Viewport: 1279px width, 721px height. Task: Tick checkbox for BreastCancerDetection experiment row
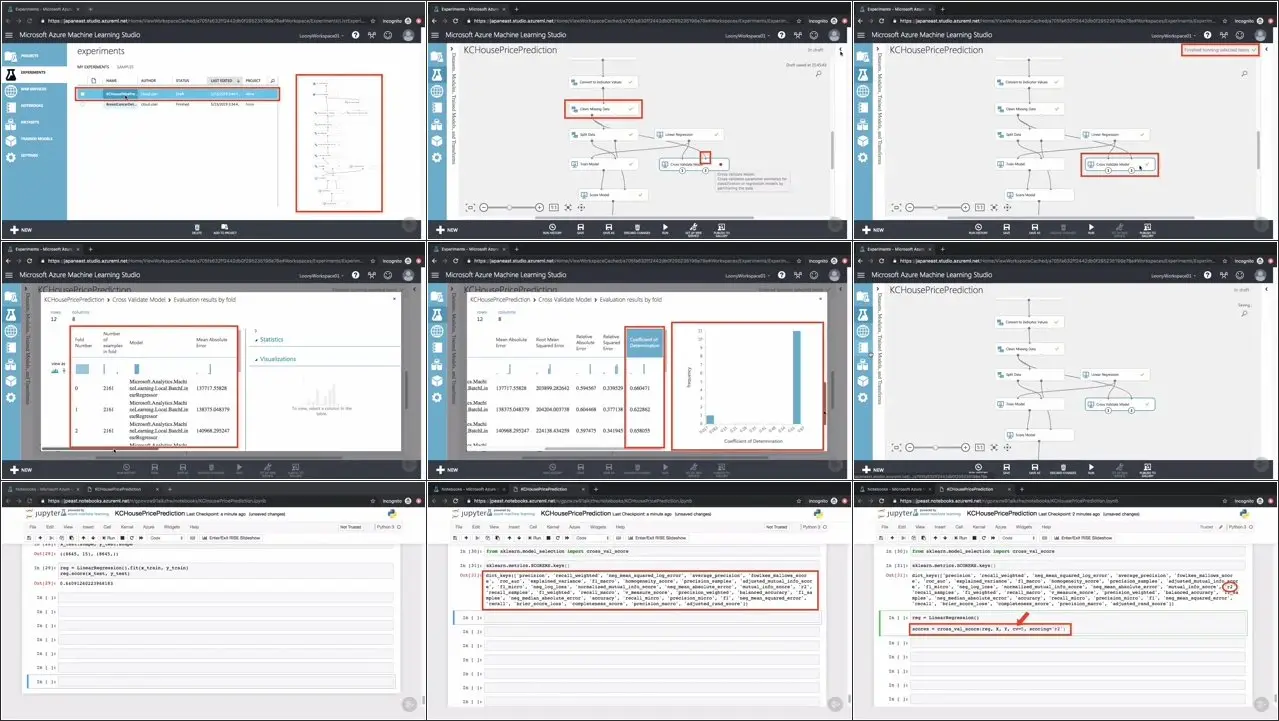[83, 104]
